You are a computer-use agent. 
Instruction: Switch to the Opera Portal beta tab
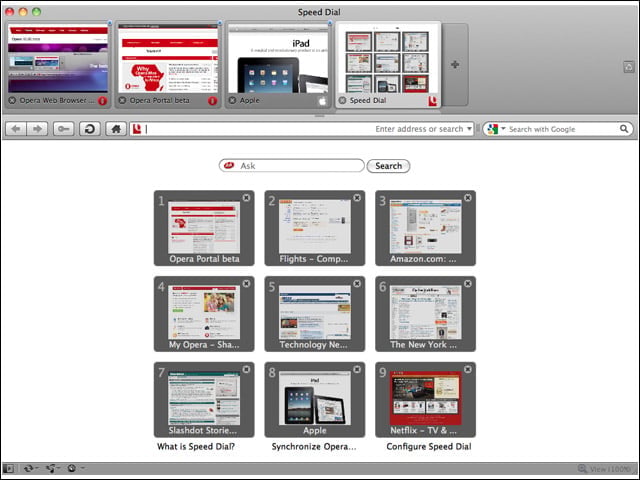point(167,64)
